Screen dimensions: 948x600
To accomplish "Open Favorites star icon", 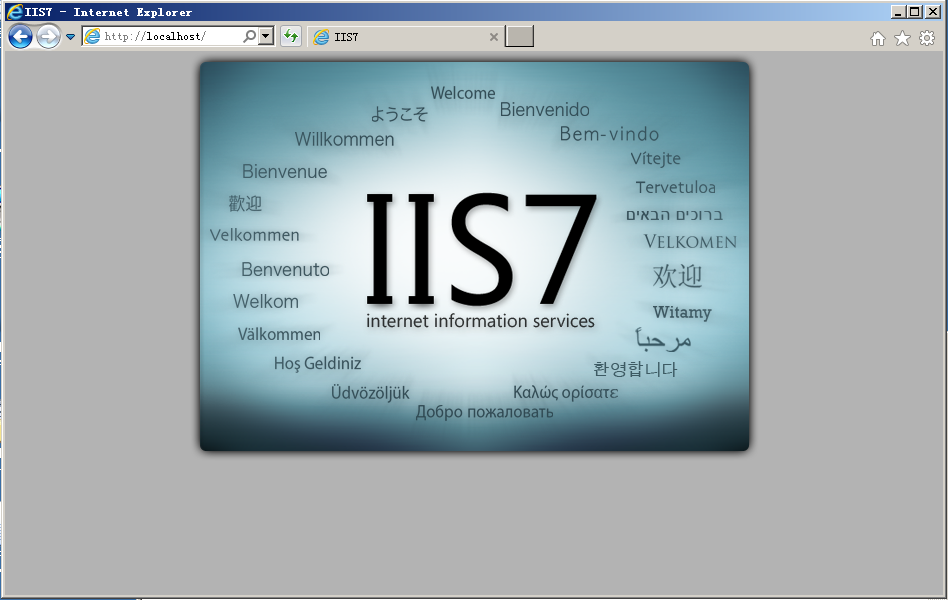I will click(902, 39).
